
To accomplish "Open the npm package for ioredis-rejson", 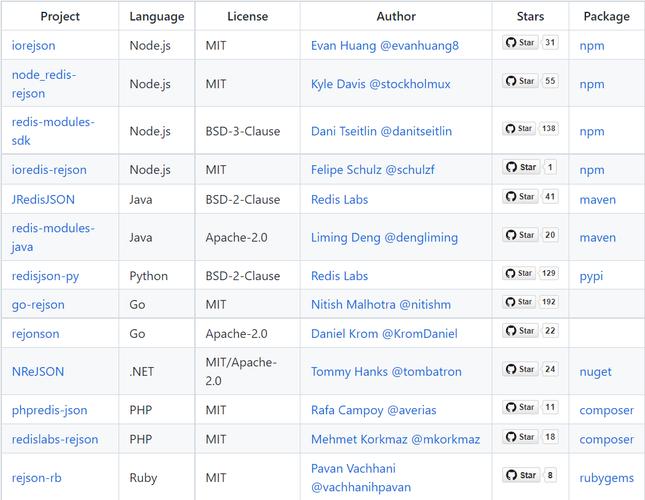I will pyautogui.click(x=592, y=170).
